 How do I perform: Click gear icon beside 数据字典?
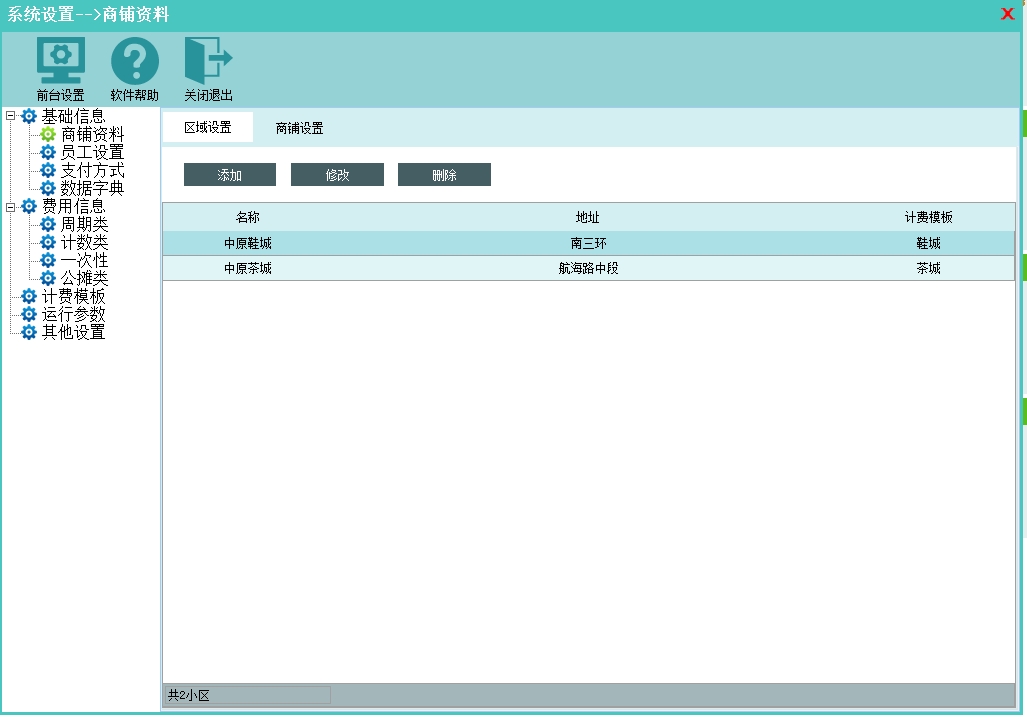(x=48, y=188)
